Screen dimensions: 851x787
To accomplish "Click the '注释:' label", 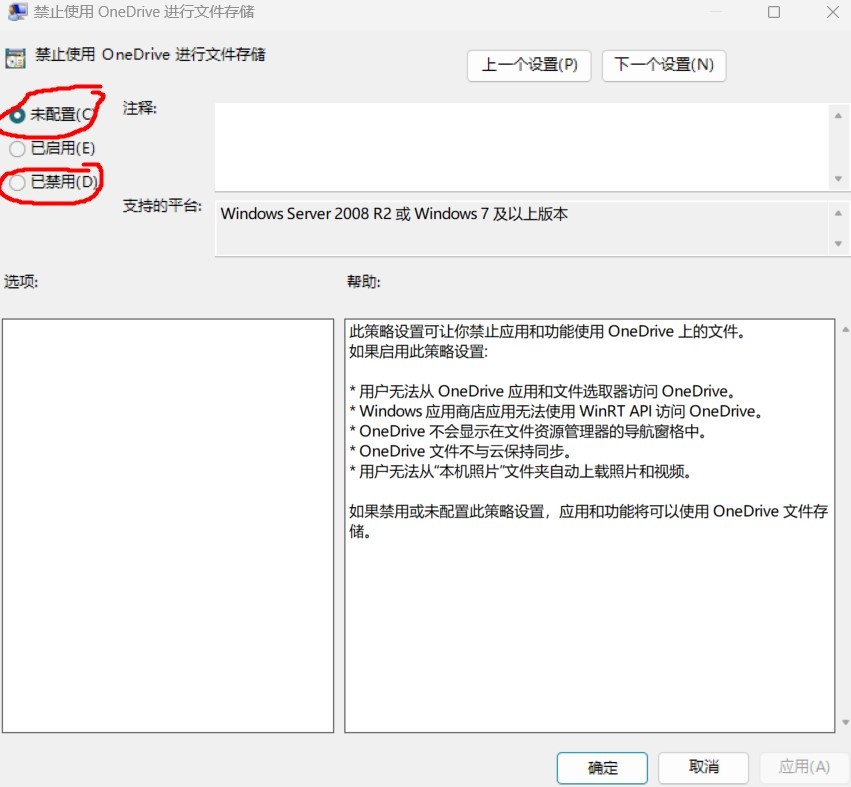I will point(139,109).
